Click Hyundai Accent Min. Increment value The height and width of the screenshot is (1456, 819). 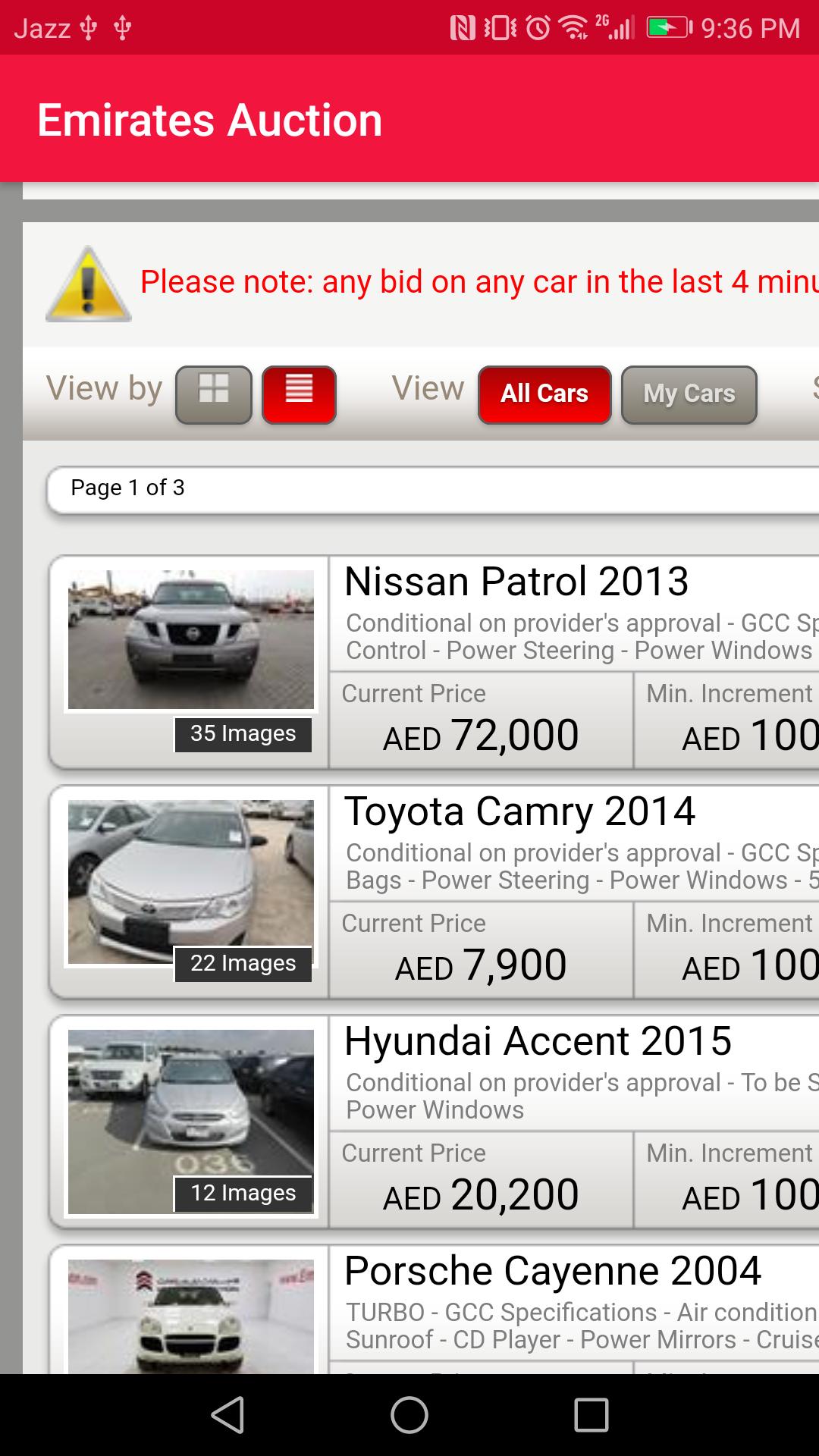pos(750,1195)
